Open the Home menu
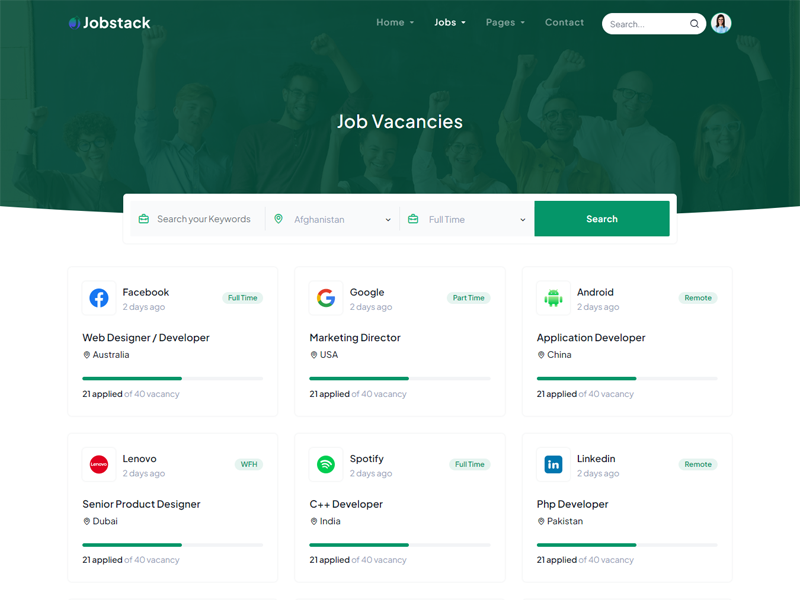 pyautogui.click(x=395, y=22)
